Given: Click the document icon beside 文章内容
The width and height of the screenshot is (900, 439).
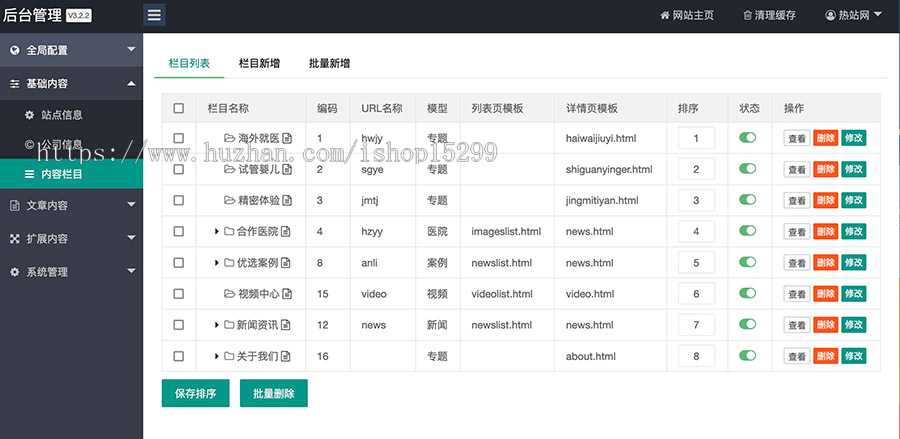Looking at the screenshot, I should (15, 205).
